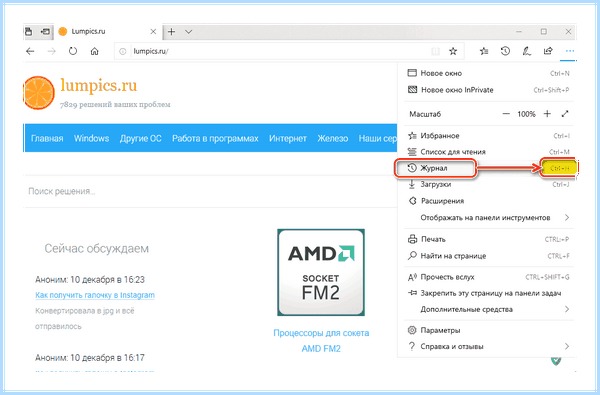Open Железо in the site navigation
This screenshot has width=600, height=395.
pyautogui.click(x=333, y=138)
